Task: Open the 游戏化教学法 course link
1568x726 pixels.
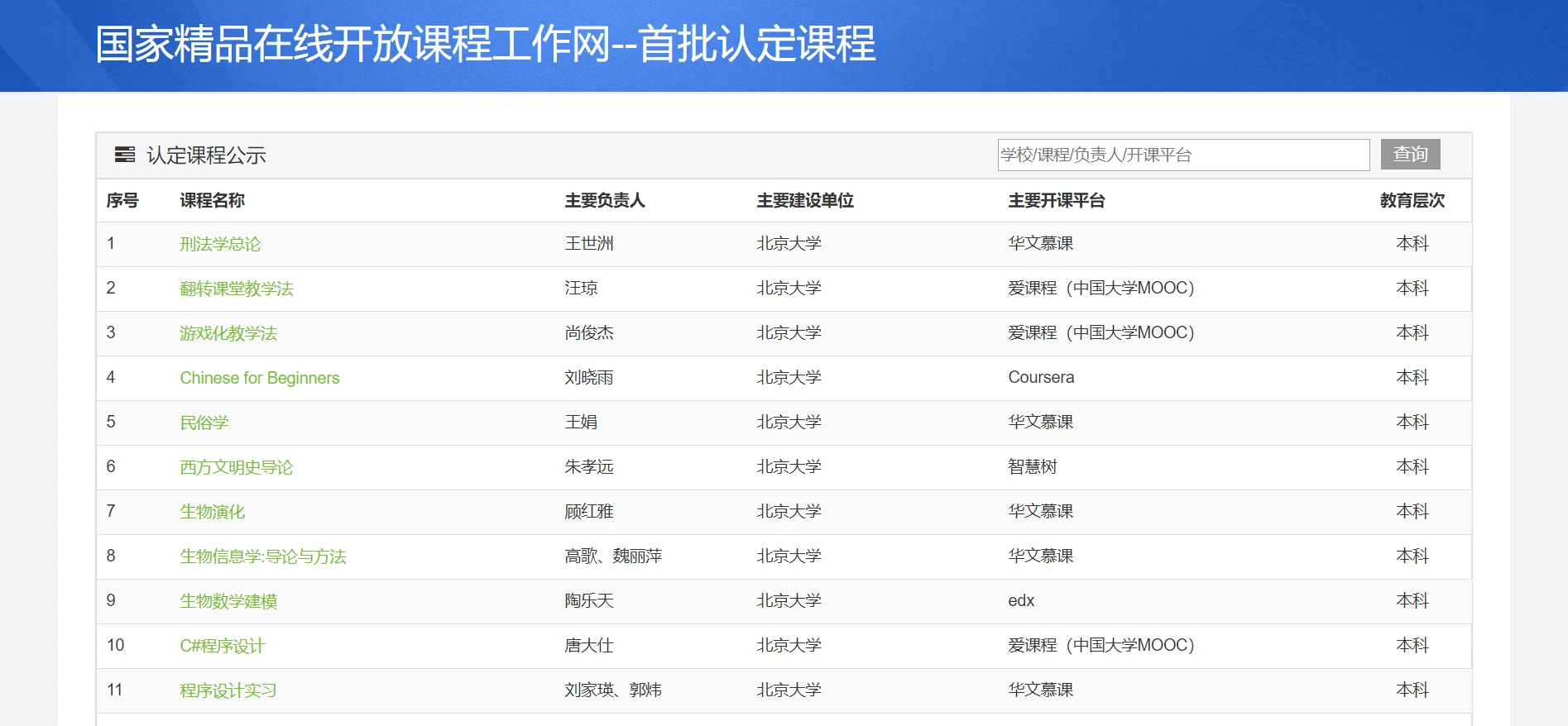Action: click(x=228, y=333)
